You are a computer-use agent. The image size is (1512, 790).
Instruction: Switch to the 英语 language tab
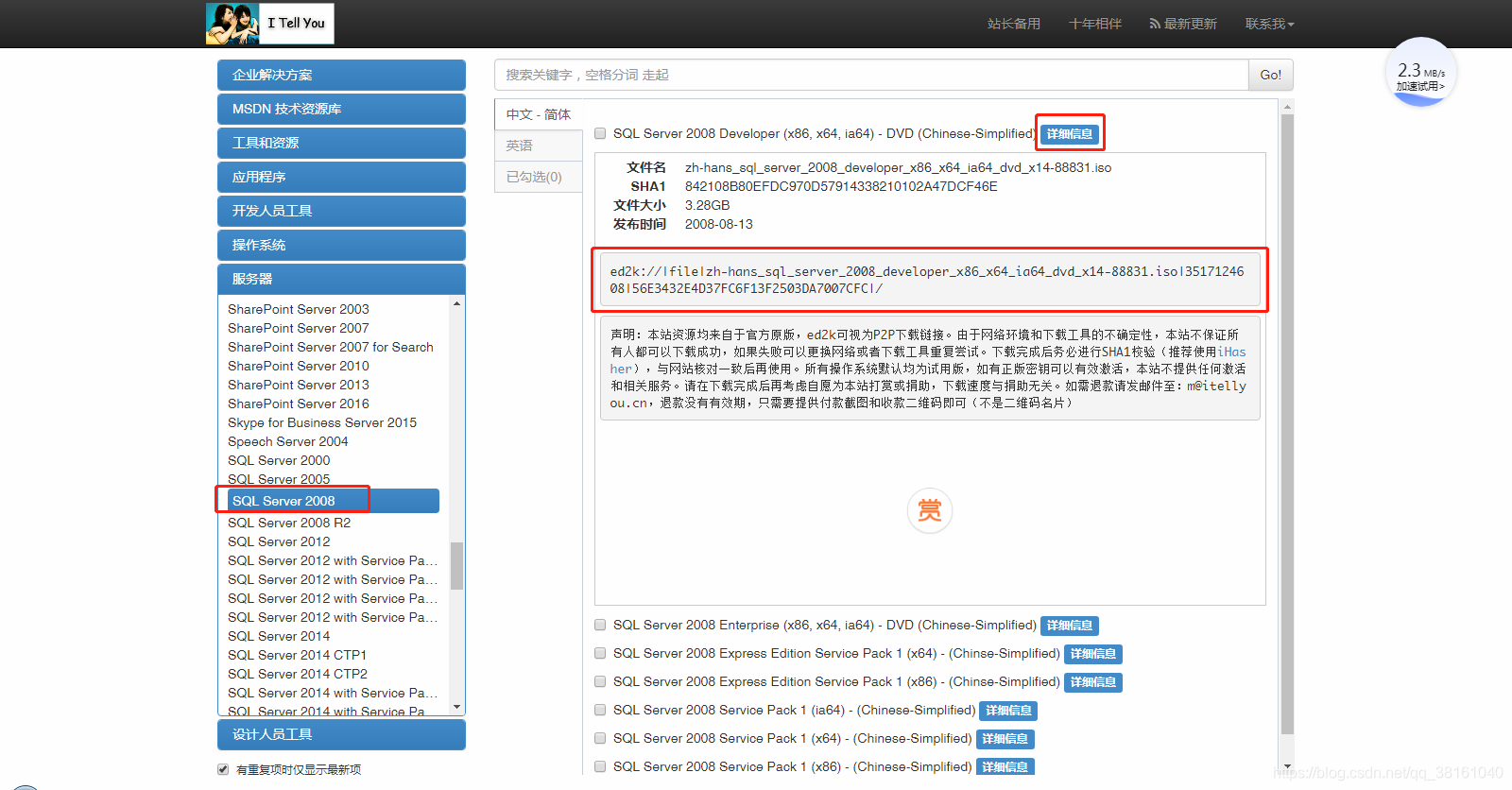click(538, 146)
